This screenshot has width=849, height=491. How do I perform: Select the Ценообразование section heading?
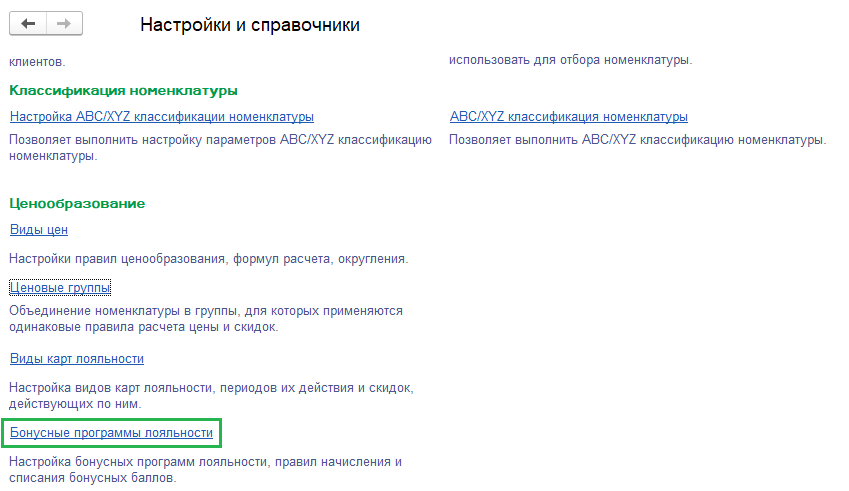(x=77, y=204)
